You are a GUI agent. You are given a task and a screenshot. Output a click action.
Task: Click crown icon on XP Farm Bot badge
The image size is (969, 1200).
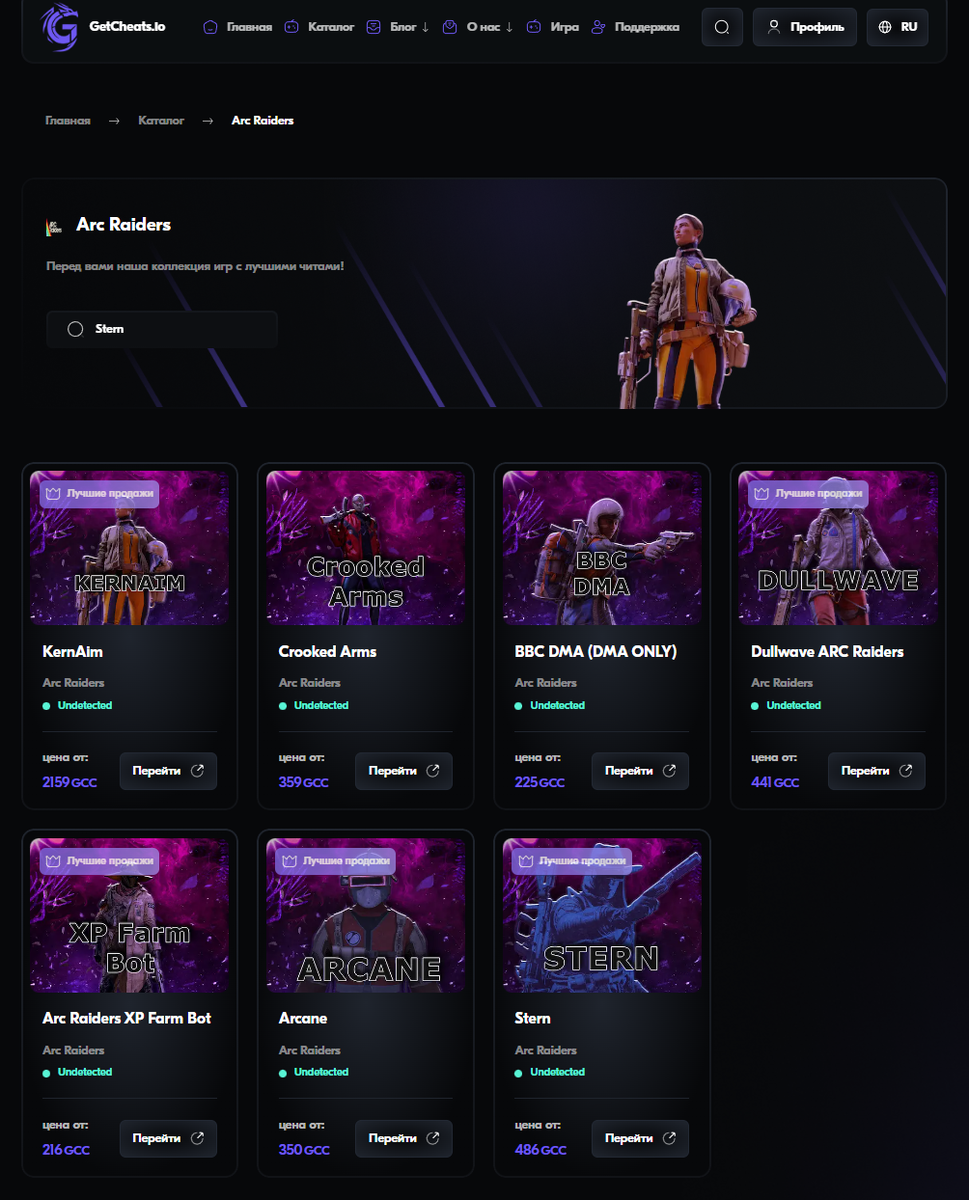(x=54, y=860)
